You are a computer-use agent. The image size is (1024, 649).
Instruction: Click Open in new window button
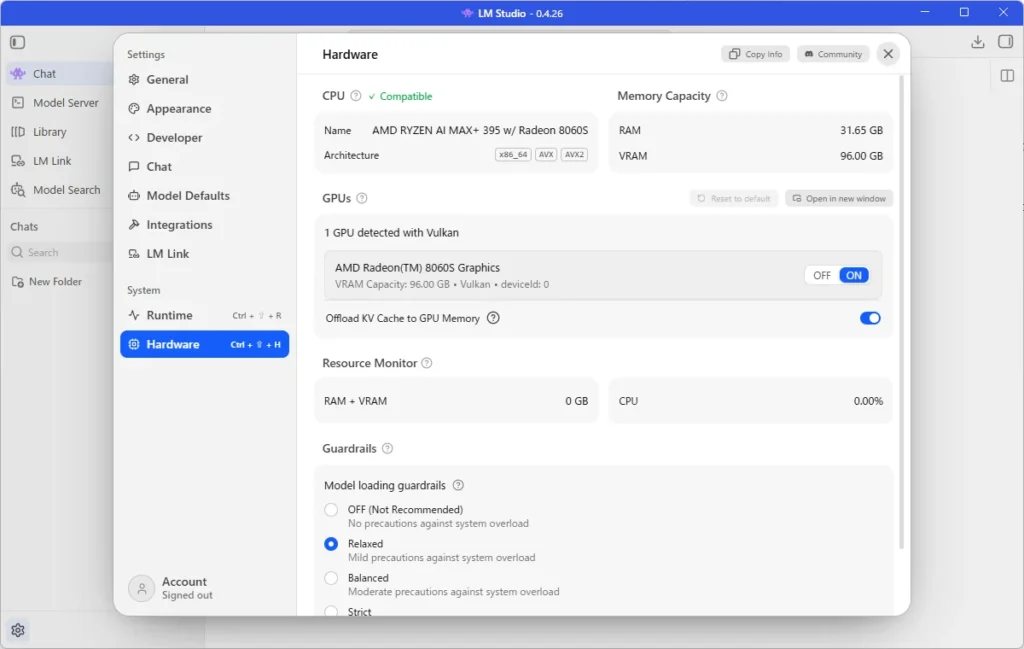point(839,198)
